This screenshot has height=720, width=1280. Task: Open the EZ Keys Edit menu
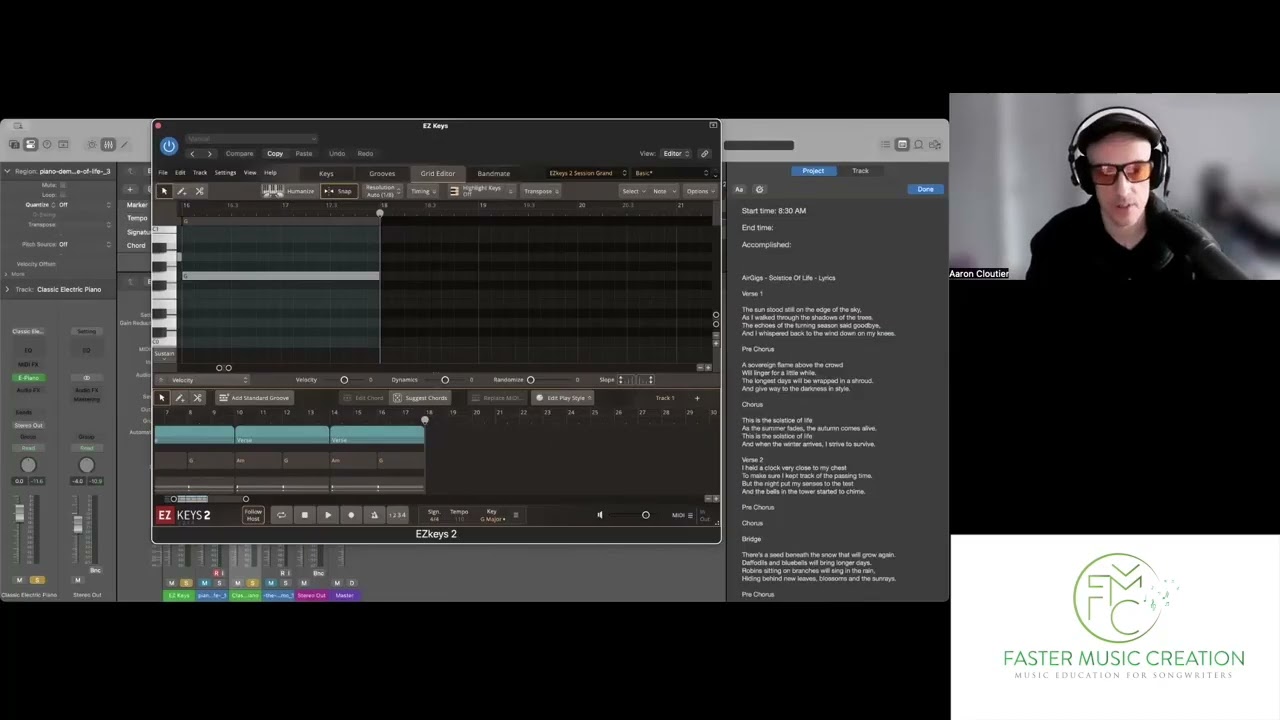tap(180, 173)
